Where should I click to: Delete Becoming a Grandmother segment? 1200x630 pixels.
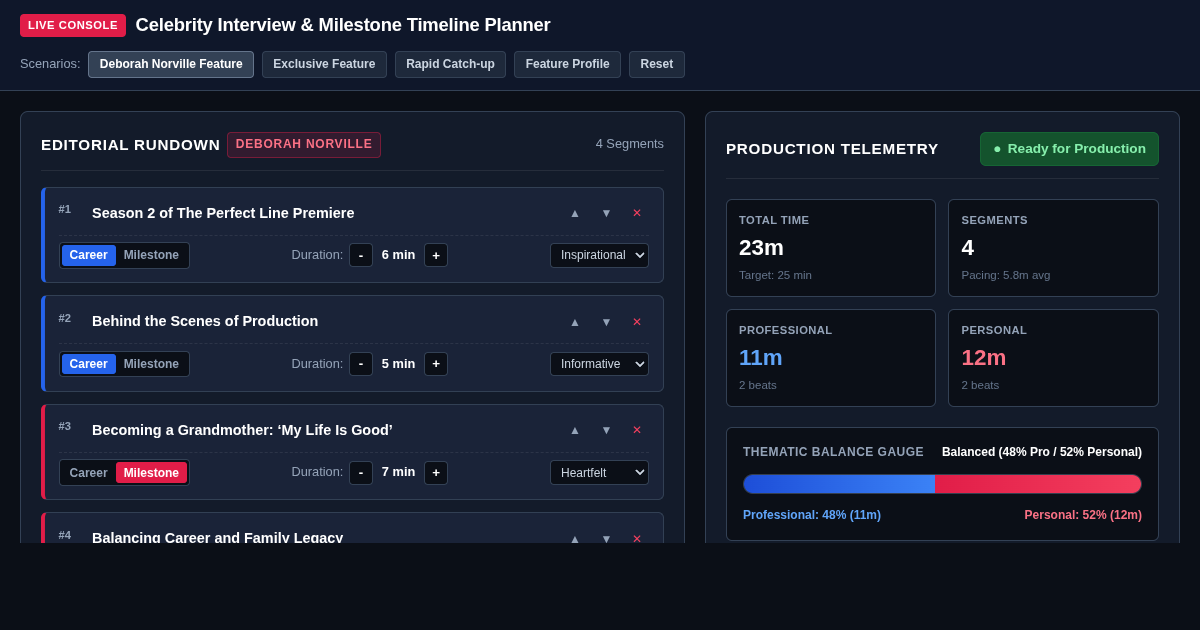(x=637, y=430)
